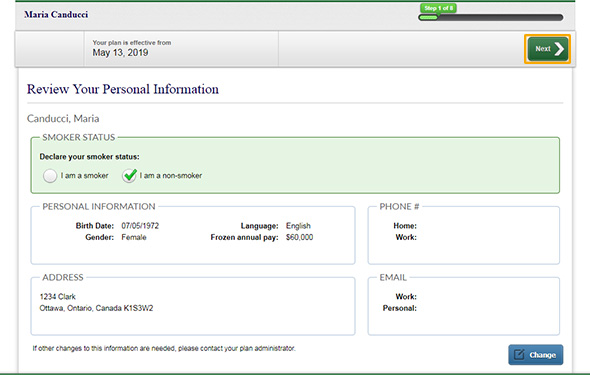The width and height of the screenshot is (590, 375).
Task: Click the Change button
Action: pyautogui.click(x=536, y=355)
